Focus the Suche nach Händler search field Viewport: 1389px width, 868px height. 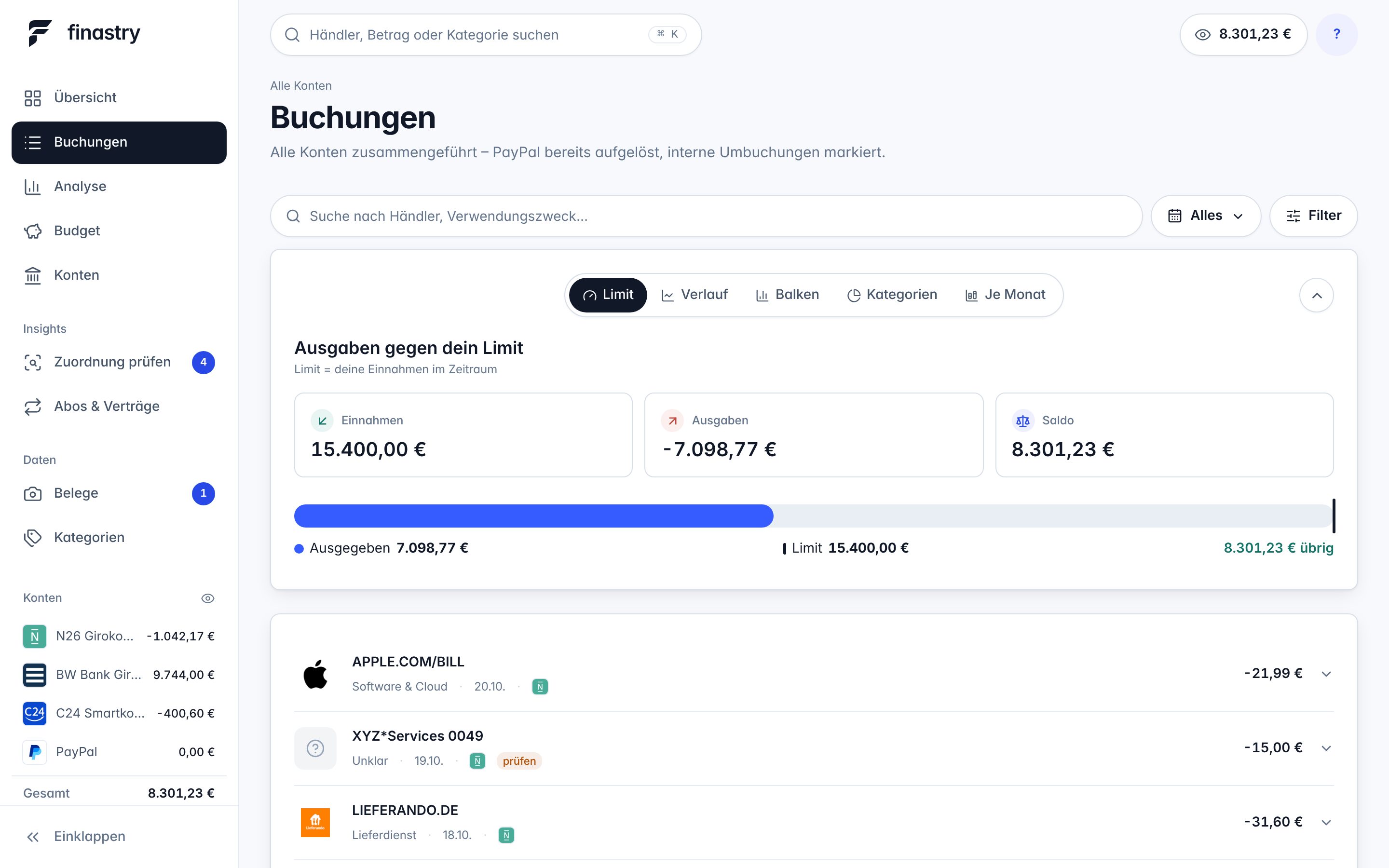point(706,216)
